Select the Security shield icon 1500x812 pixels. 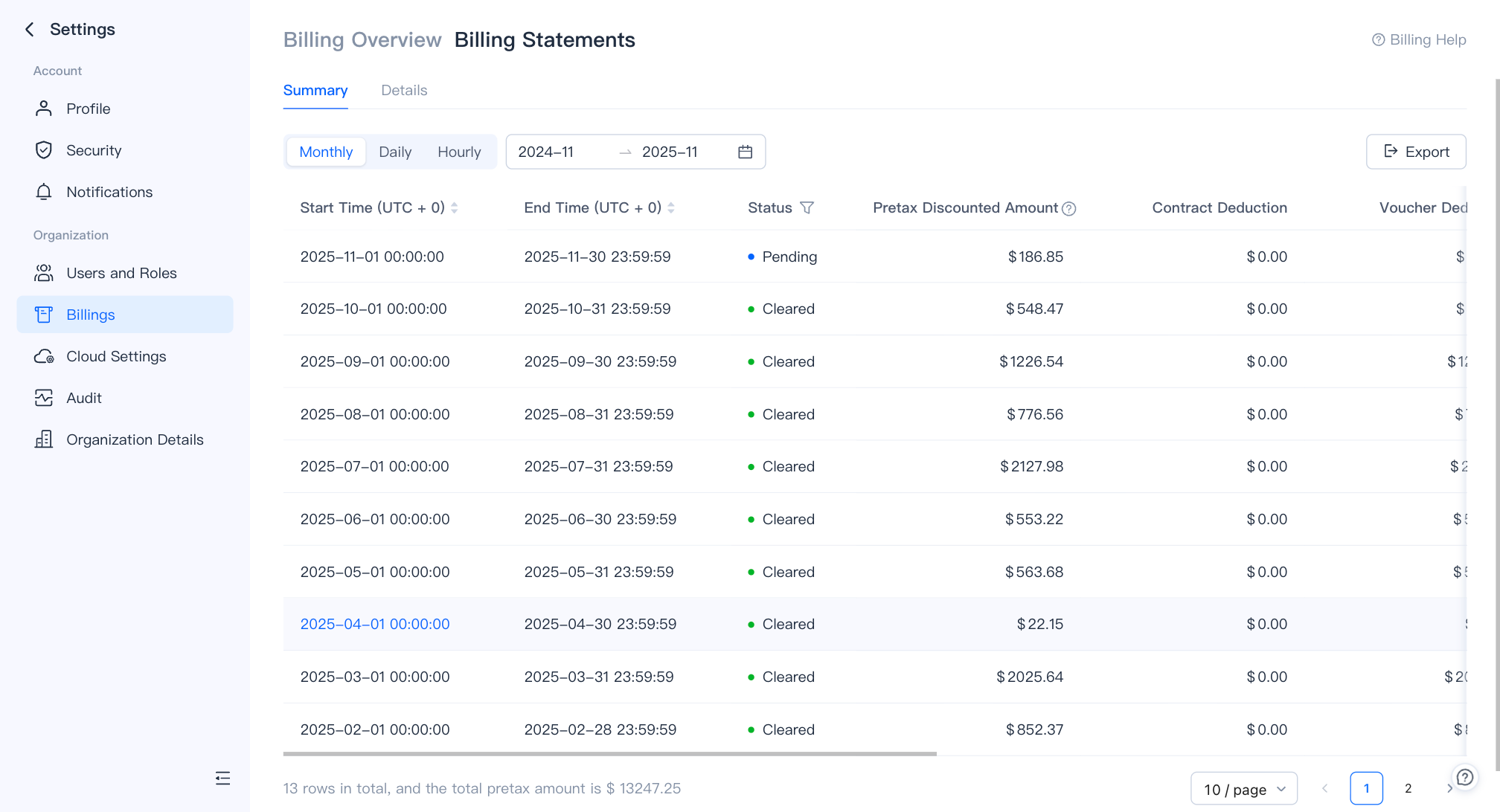pyautogui.click(x=43, y=150)
